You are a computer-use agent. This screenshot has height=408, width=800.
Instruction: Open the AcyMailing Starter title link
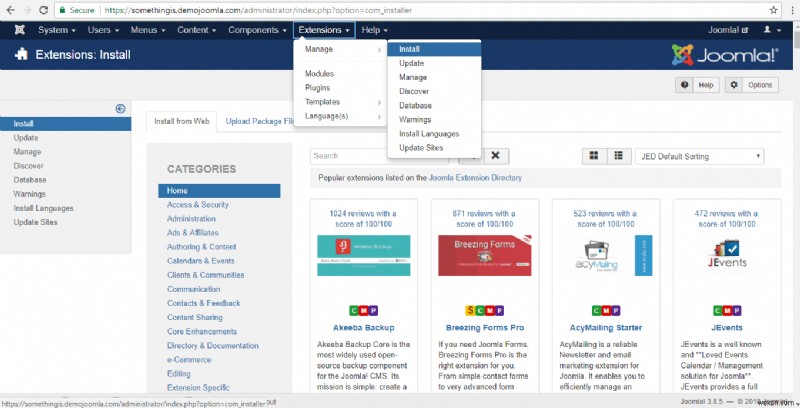point(606,328)
